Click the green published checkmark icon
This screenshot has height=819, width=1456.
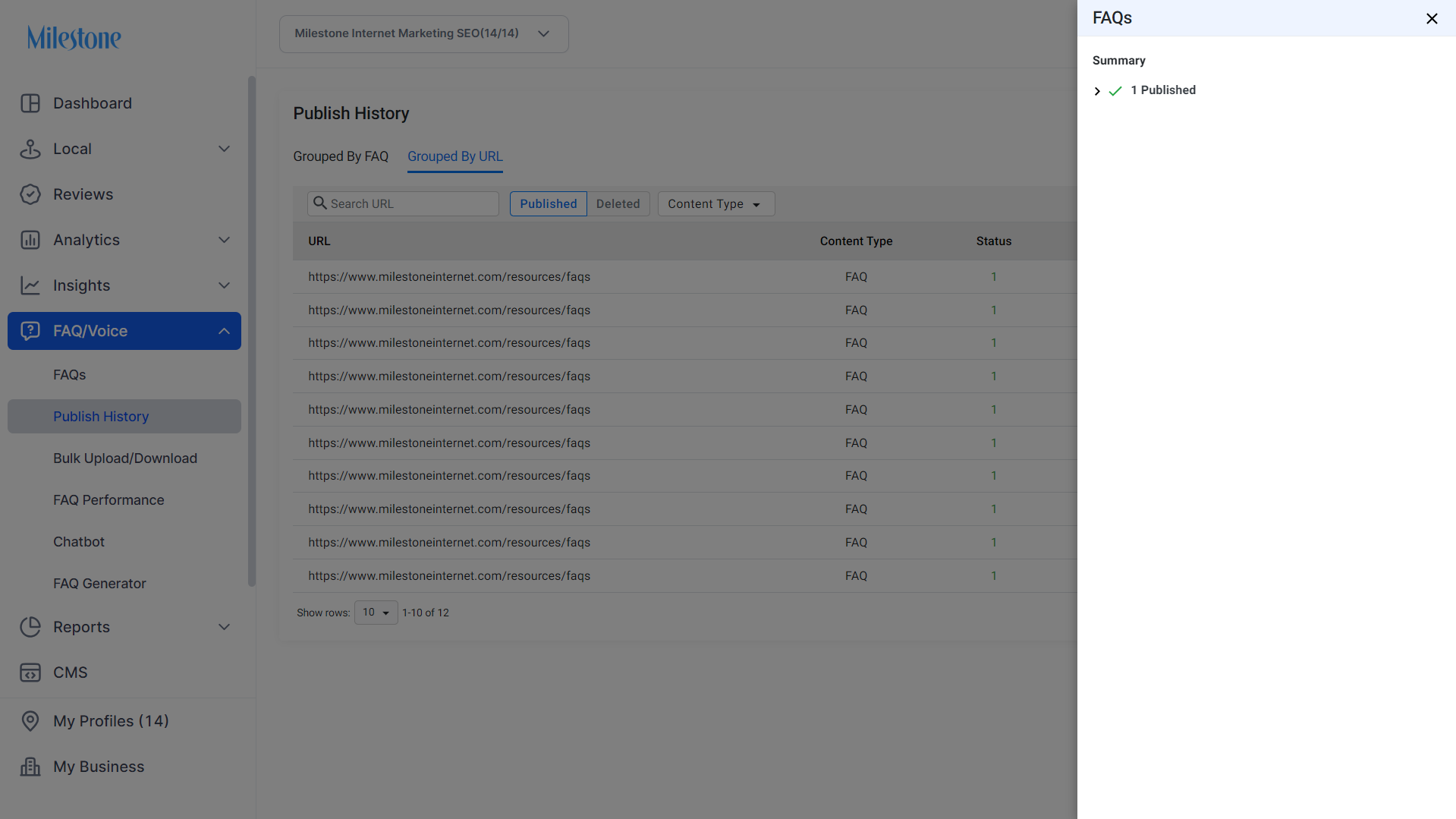(x=1115, y=91)
